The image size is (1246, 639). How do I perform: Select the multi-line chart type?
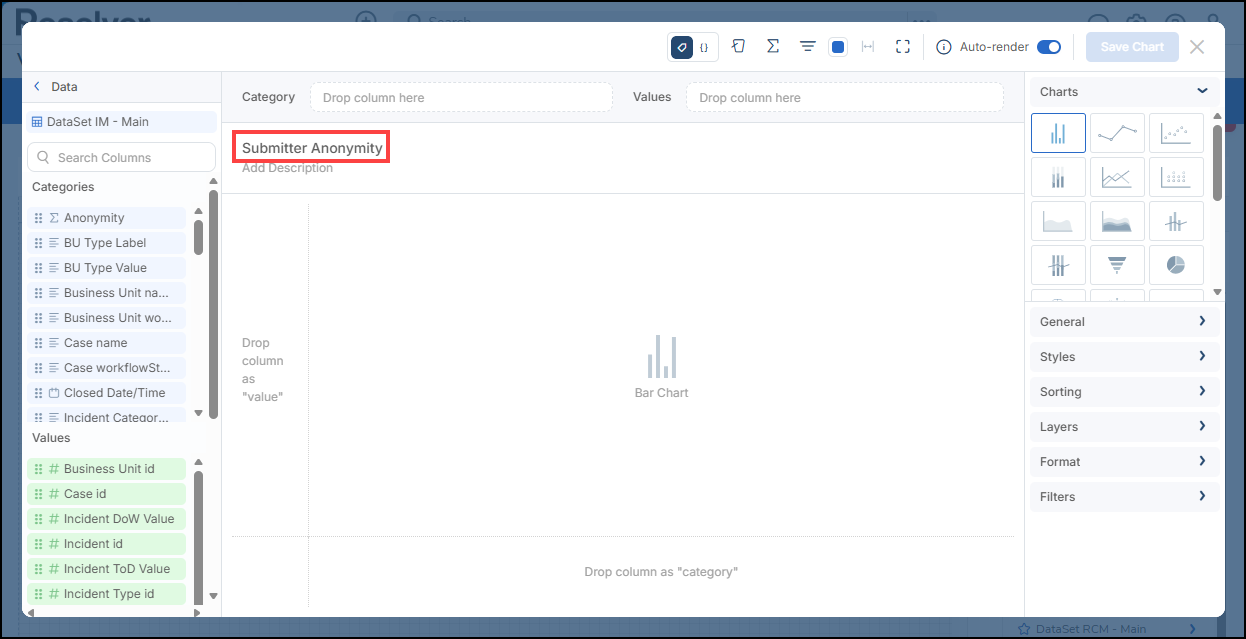[1117, 178]
